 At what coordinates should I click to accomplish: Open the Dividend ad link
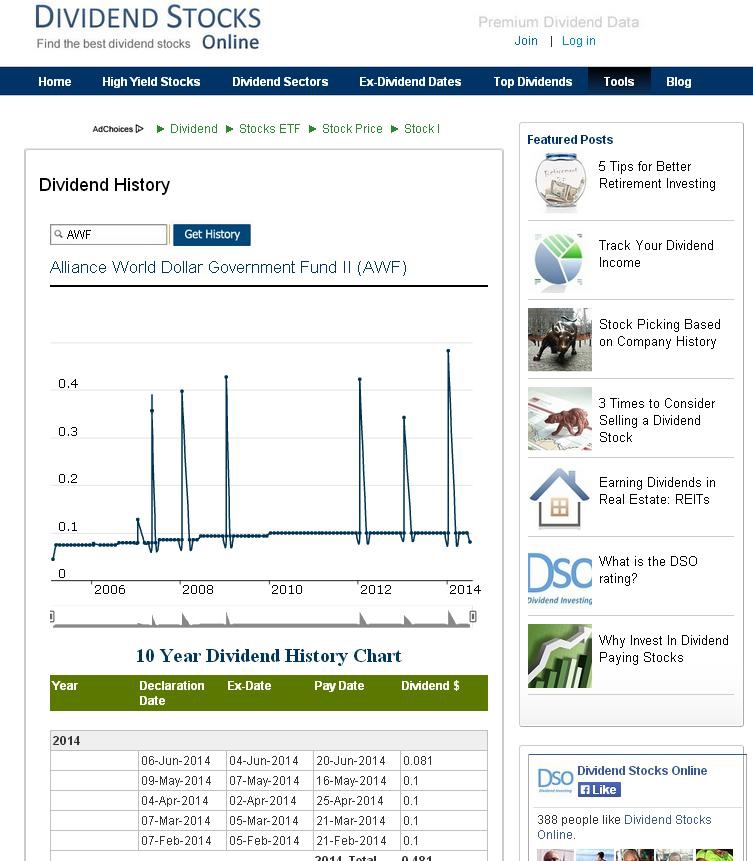click(193, 128)
